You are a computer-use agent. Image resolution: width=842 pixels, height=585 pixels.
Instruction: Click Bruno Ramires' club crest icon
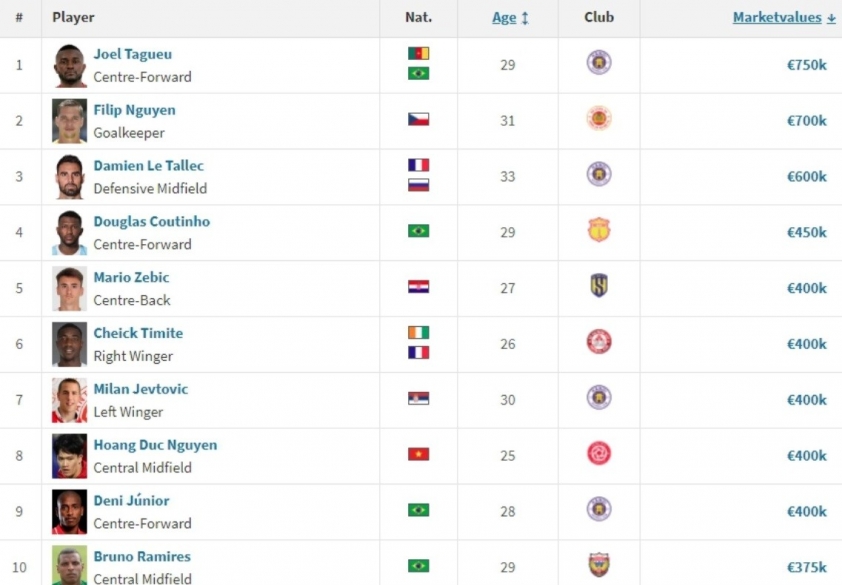[x=599, y=565]
